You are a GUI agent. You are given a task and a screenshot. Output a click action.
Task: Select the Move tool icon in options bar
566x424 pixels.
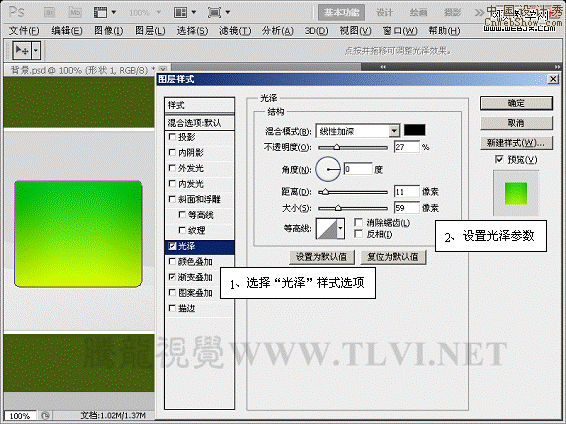[x=22, y=51]
